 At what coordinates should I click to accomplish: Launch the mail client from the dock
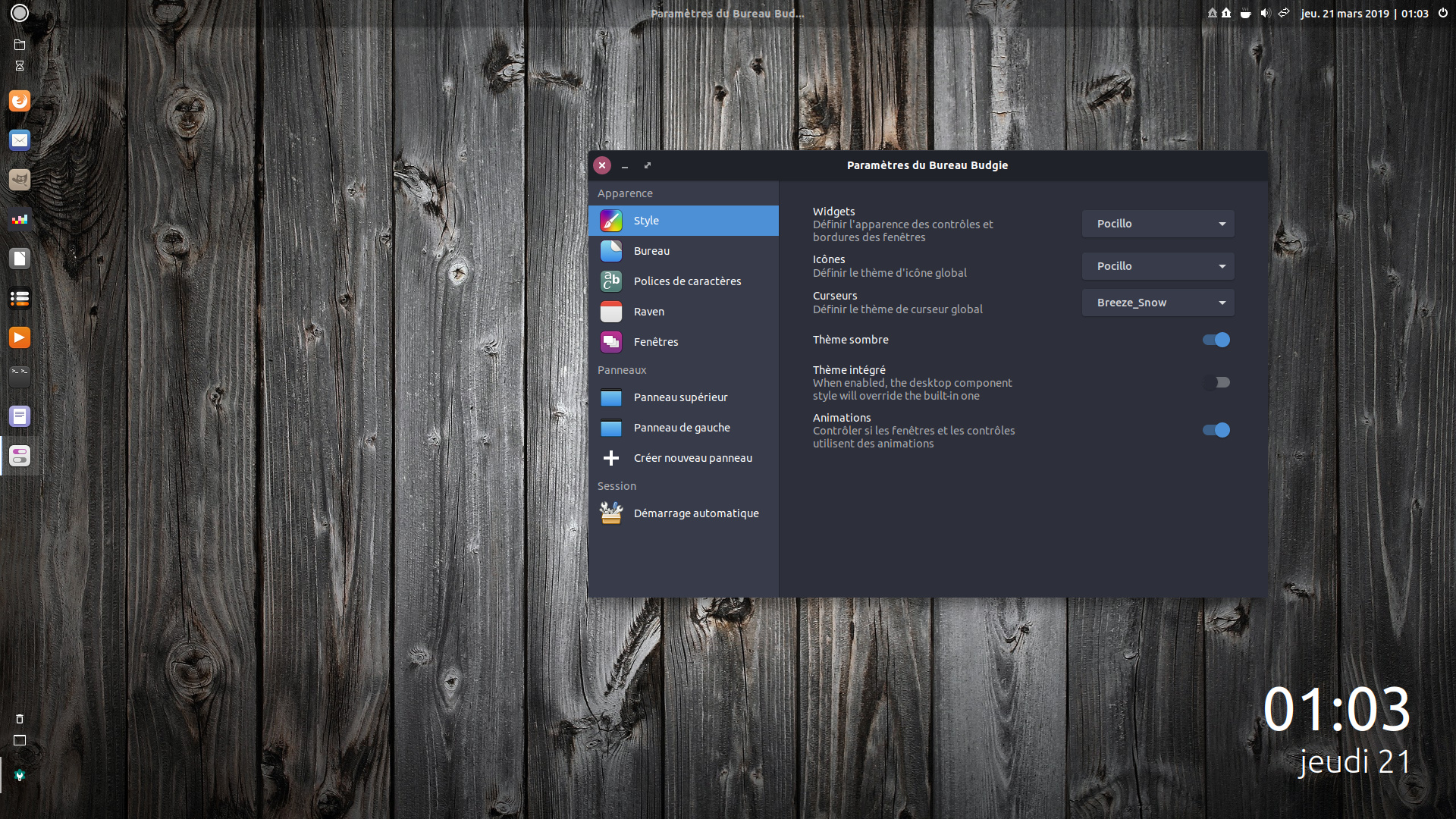[20, 140]
